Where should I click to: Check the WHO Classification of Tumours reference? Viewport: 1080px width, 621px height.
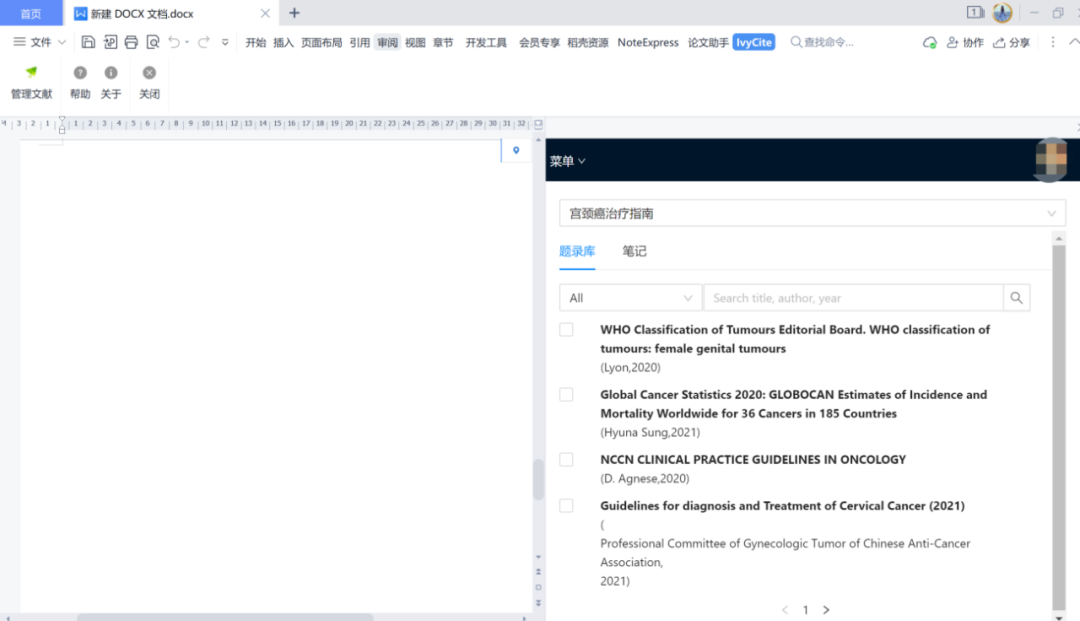tap(566, 330)
